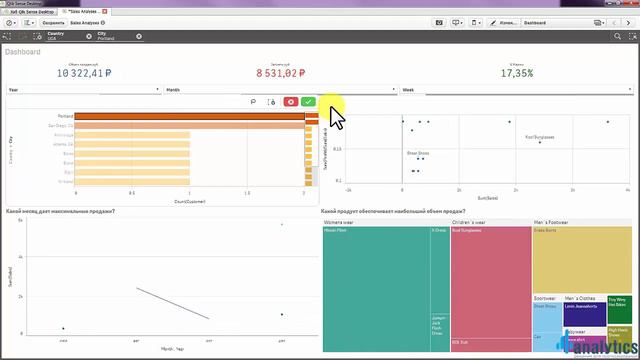Click the Dashboard sheet title

pyautogui.click(x=23, y=52)
